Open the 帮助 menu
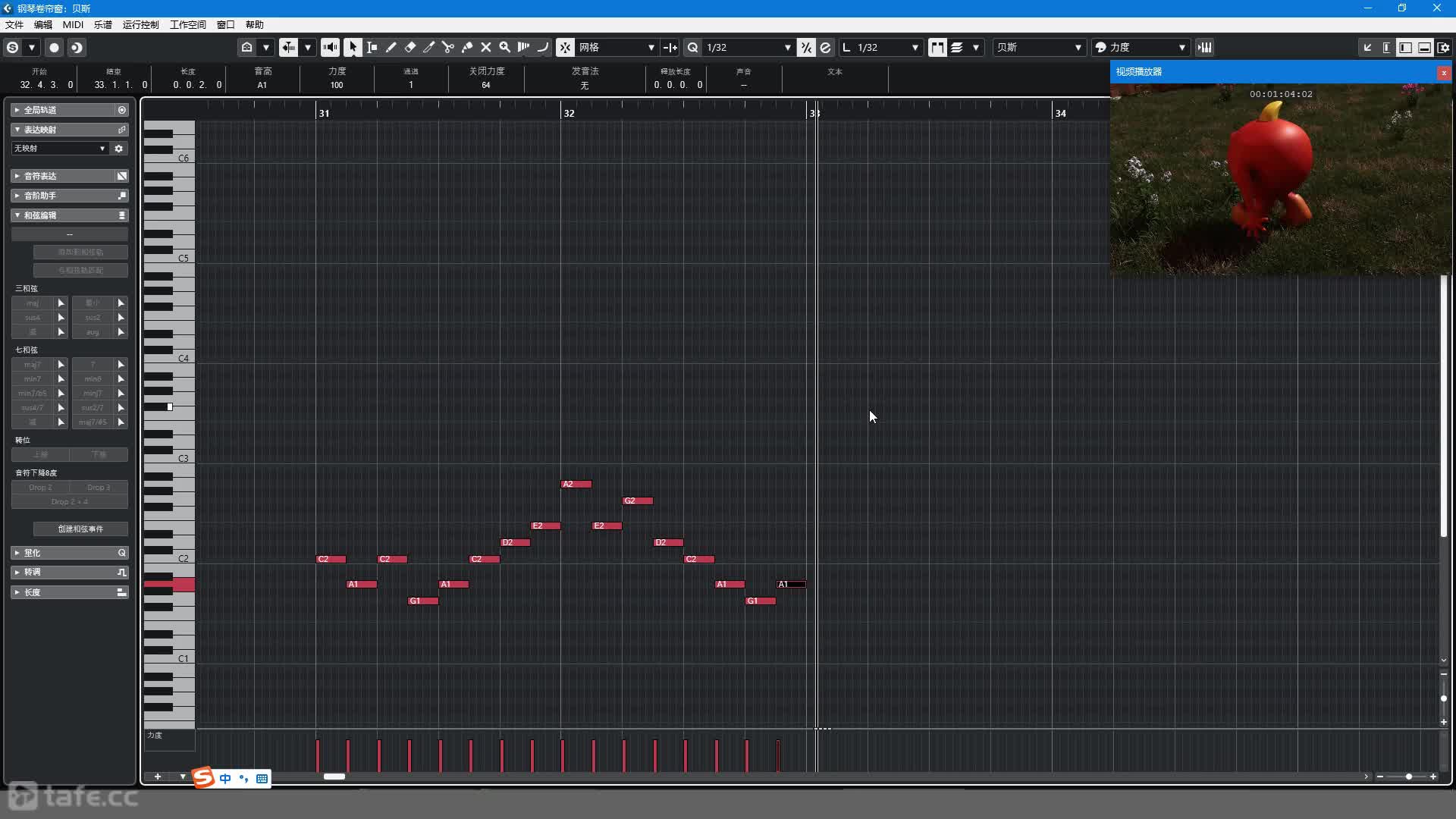 pyautogui.click(x=255, y=24)
